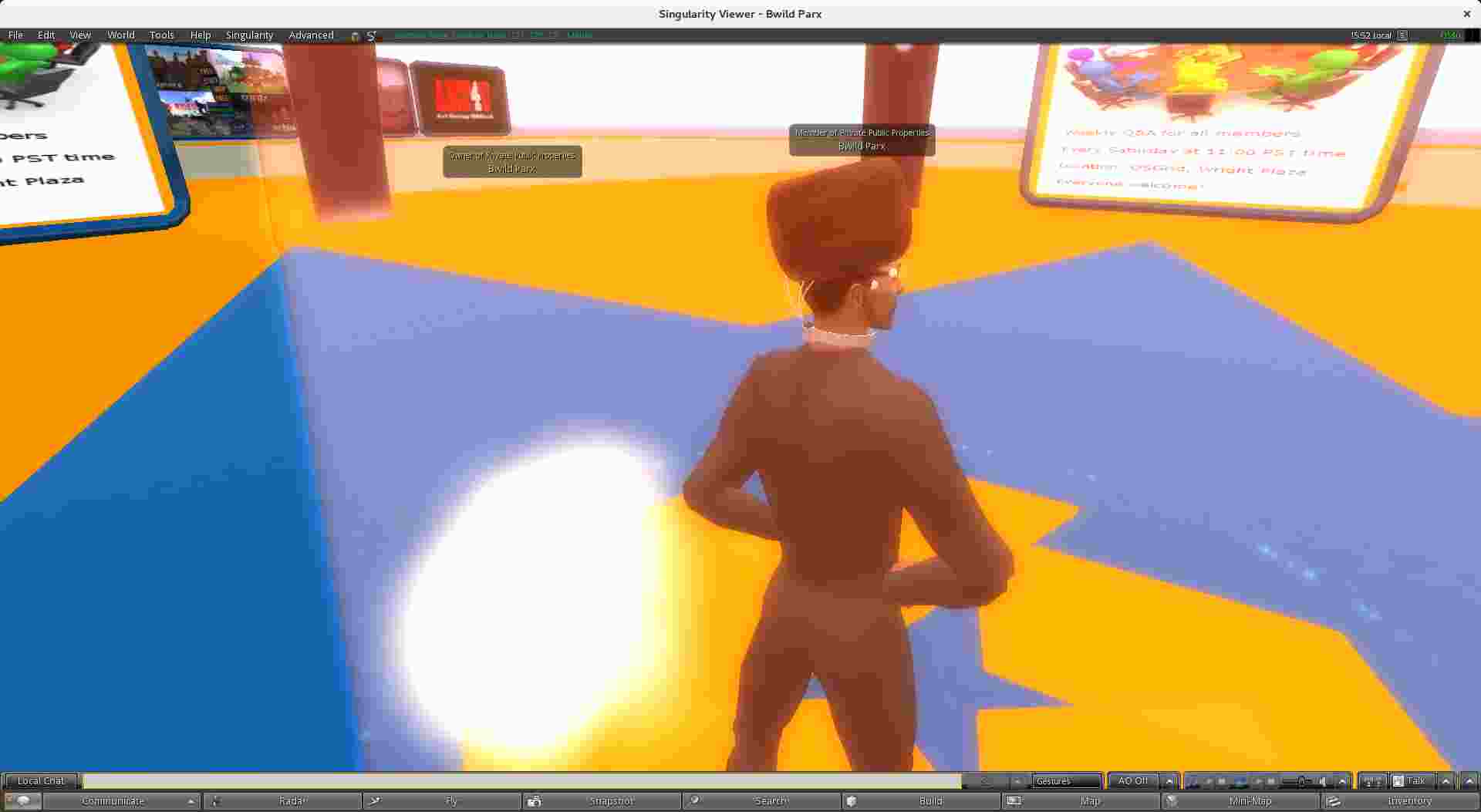Expand the media controls arrow

pyautogui.click(x=1342, y=781)
